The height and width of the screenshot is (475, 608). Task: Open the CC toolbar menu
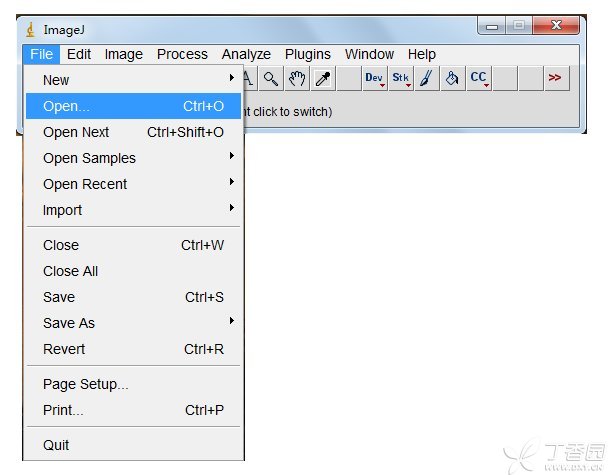click(x=479, y=79)
